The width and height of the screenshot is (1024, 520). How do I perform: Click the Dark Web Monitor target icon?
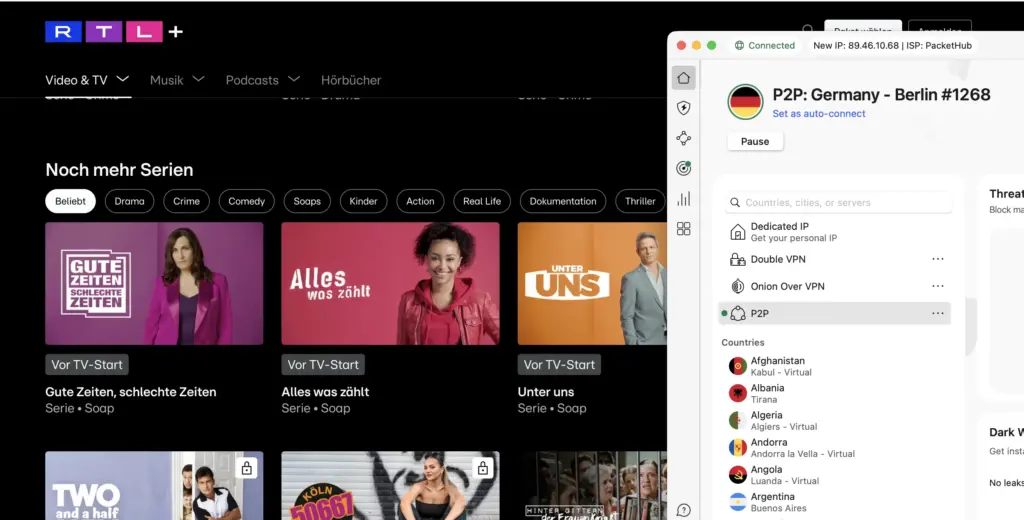pyautogui.click(x=684, y=169)
